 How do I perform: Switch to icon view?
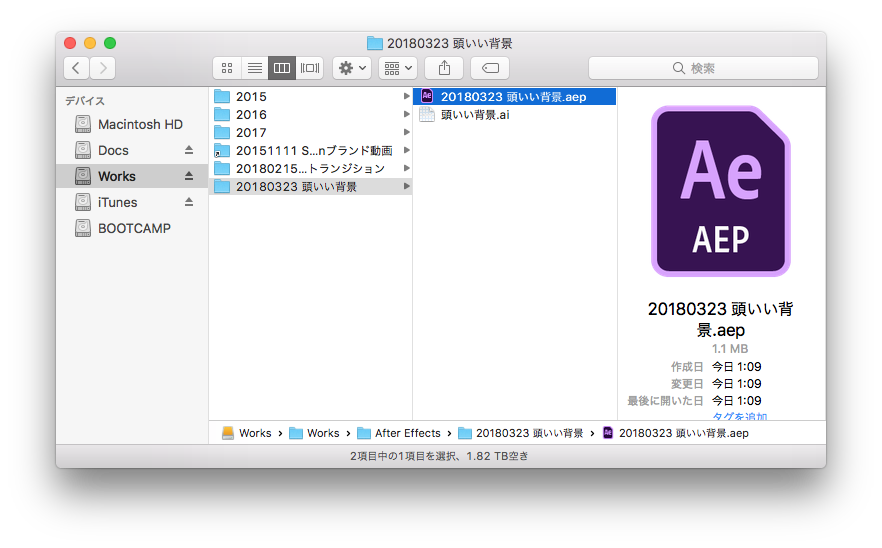227,68
